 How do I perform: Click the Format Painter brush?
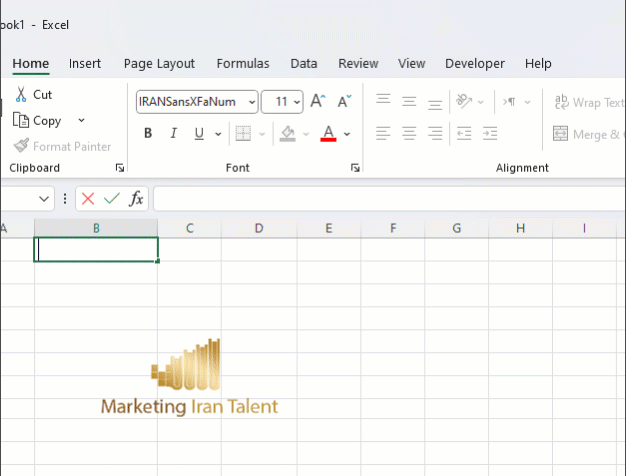click(x=21, y=146)
